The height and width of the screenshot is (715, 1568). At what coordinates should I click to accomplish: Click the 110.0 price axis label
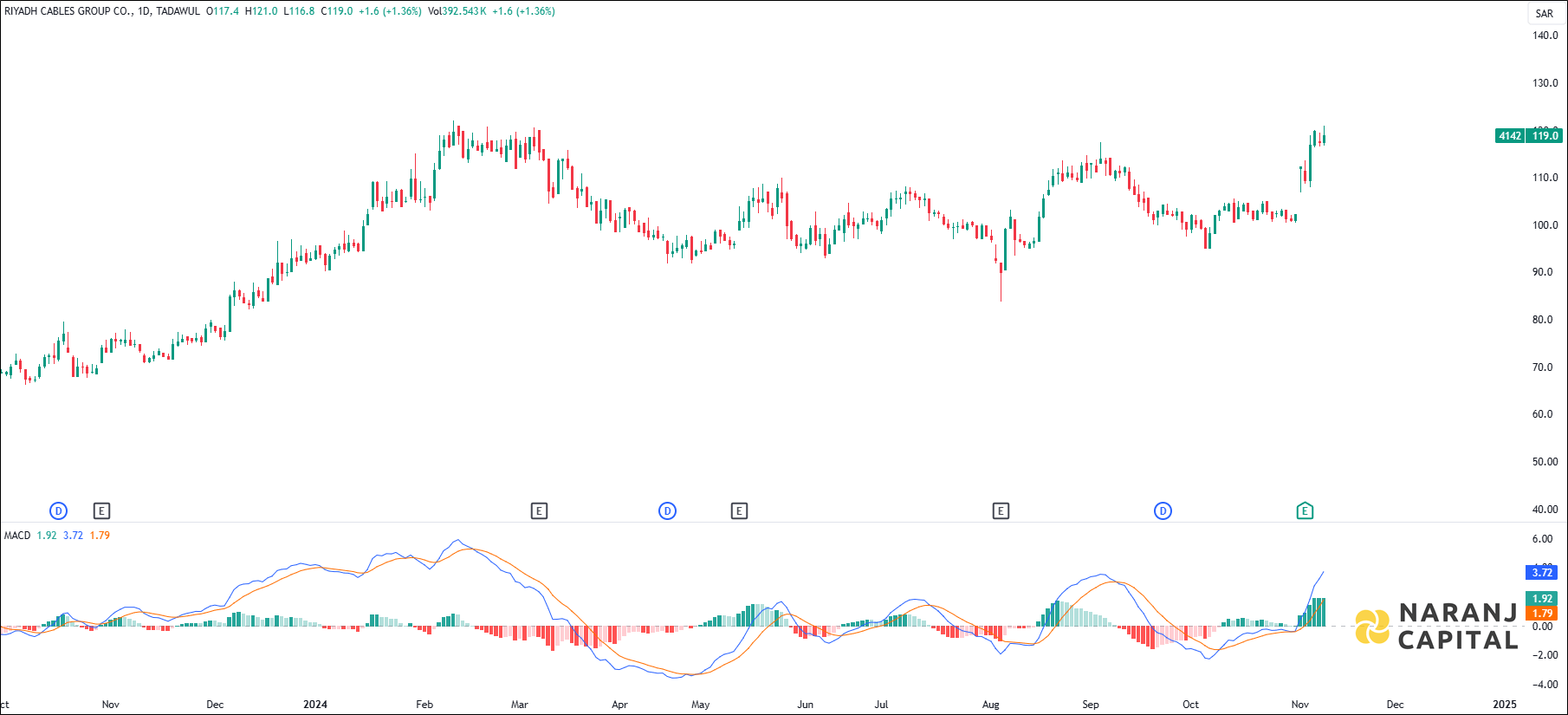(1545, 178)
